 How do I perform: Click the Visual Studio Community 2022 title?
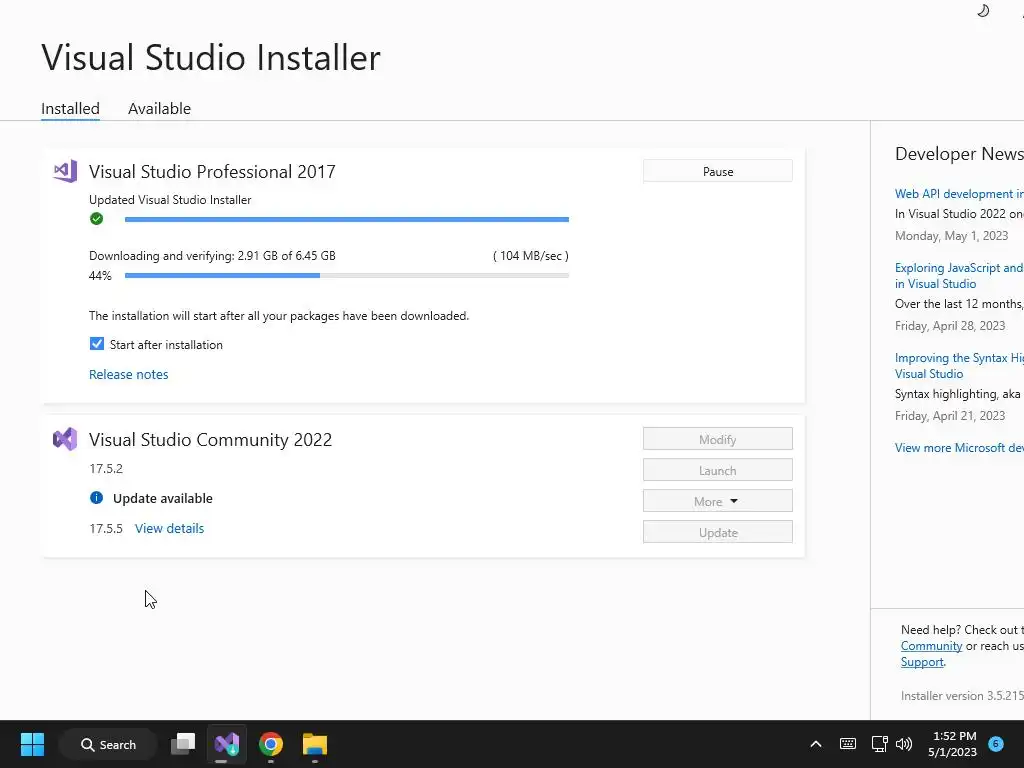tap(210, 440)
